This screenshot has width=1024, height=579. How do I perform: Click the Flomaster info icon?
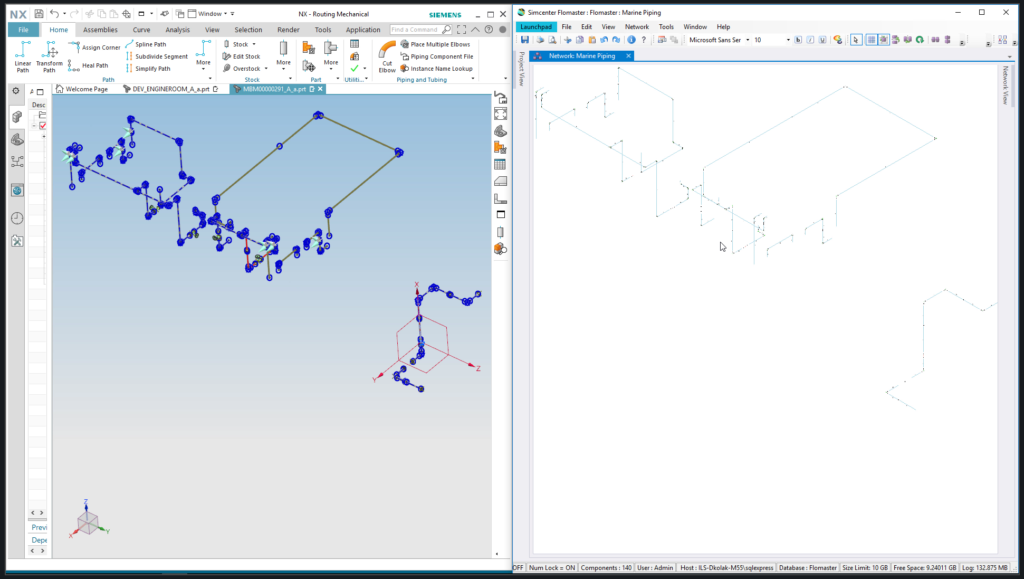click(631, 40)
